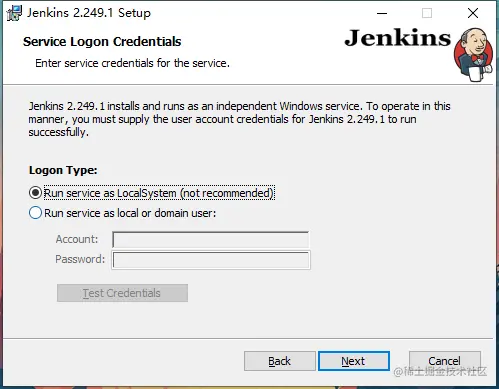Minimize the Jenkins Setup window

pos(382,13)
